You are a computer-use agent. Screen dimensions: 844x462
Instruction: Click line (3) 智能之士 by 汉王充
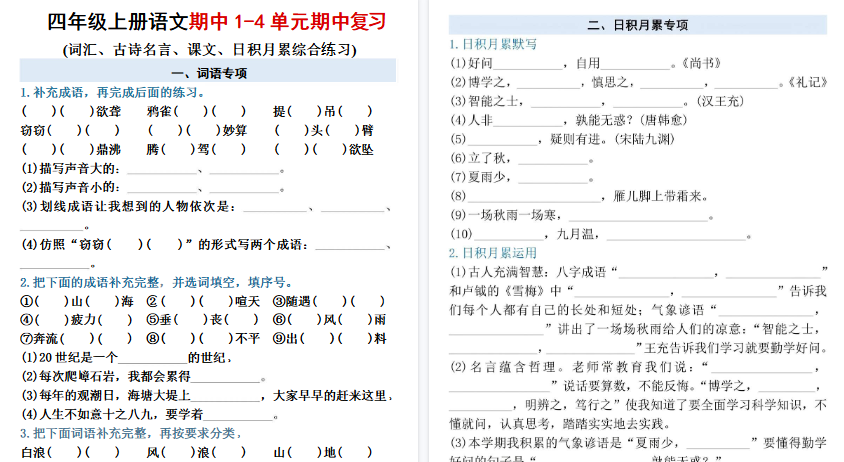[x=597, y=101]
